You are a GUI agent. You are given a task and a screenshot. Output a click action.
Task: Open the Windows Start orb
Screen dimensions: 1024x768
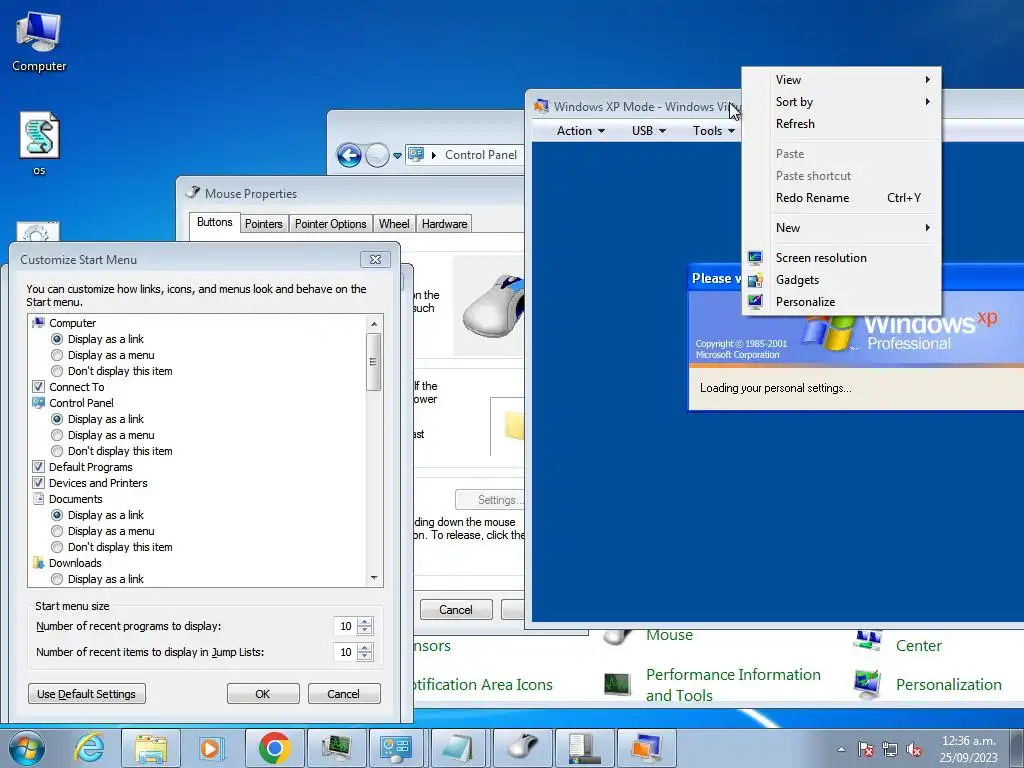(27, 748)
